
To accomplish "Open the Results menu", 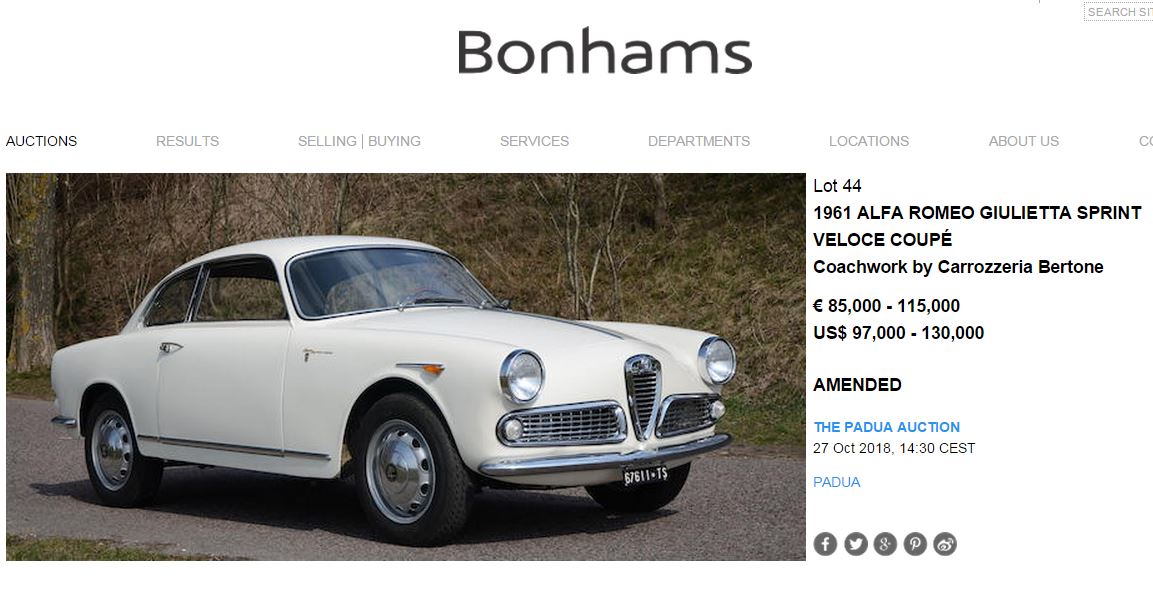I will (188, 141).
